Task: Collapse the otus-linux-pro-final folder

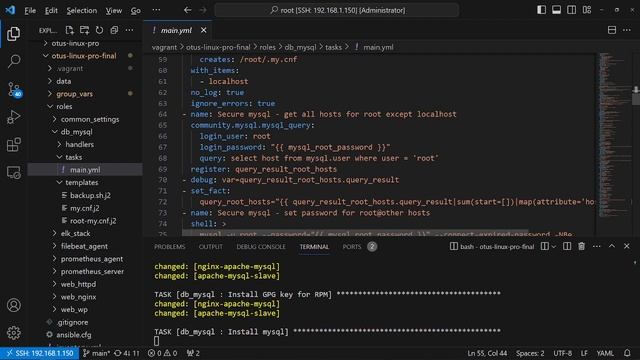Action: pyautogui.click(x=45, y=56)
